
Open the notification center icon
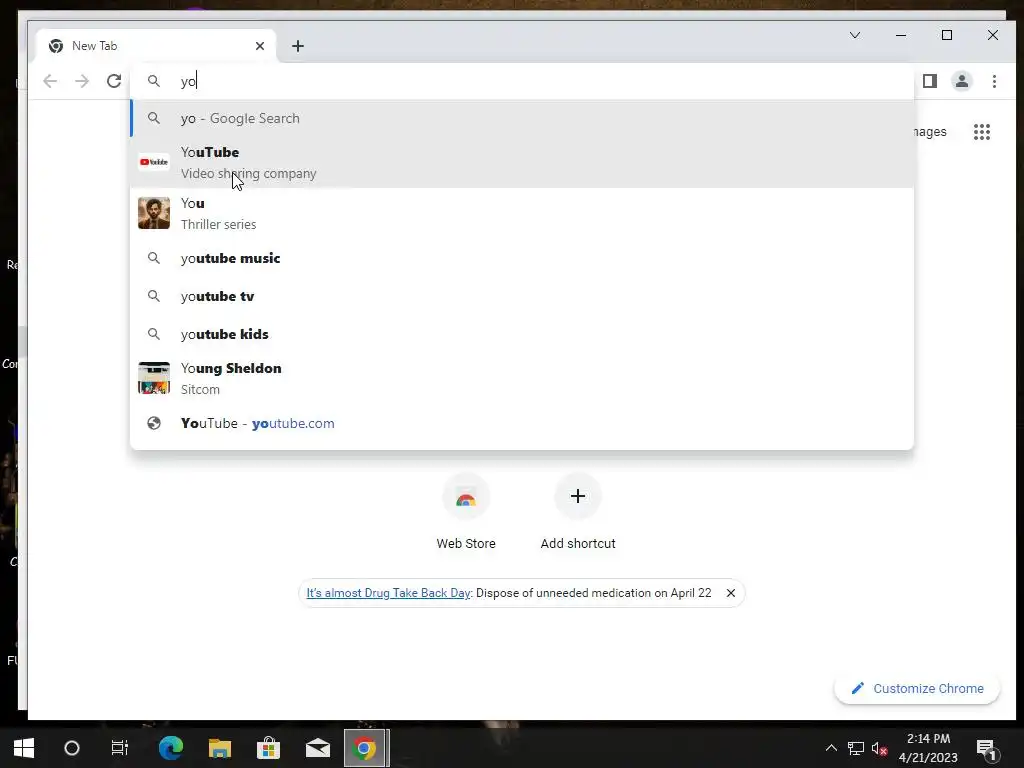coord(986,748)
